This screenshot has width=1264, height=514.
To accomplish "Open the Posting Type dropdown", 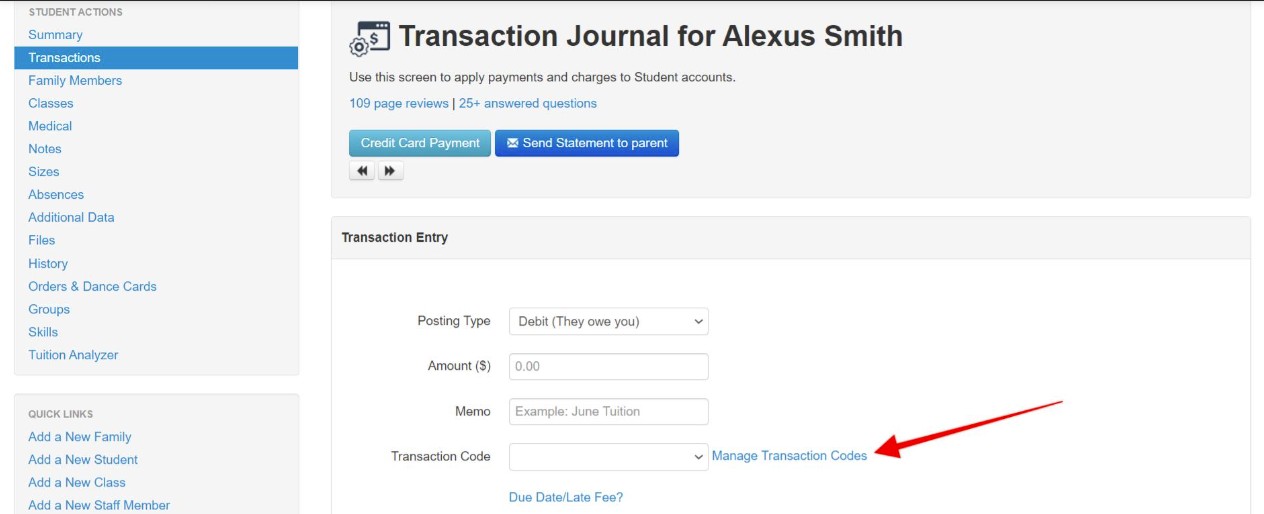I will [x=609, y=321].
